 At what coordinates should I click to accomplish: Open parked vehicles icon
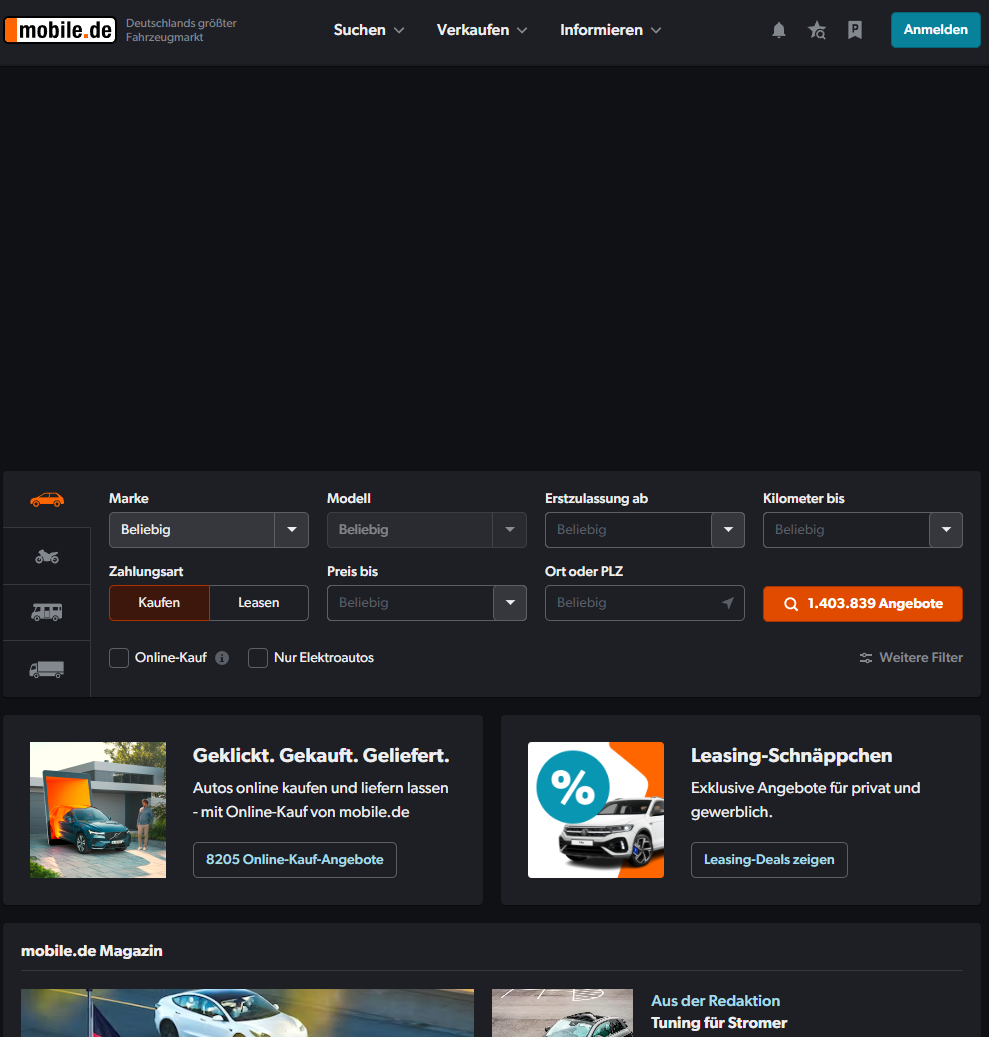pos(855,30)
